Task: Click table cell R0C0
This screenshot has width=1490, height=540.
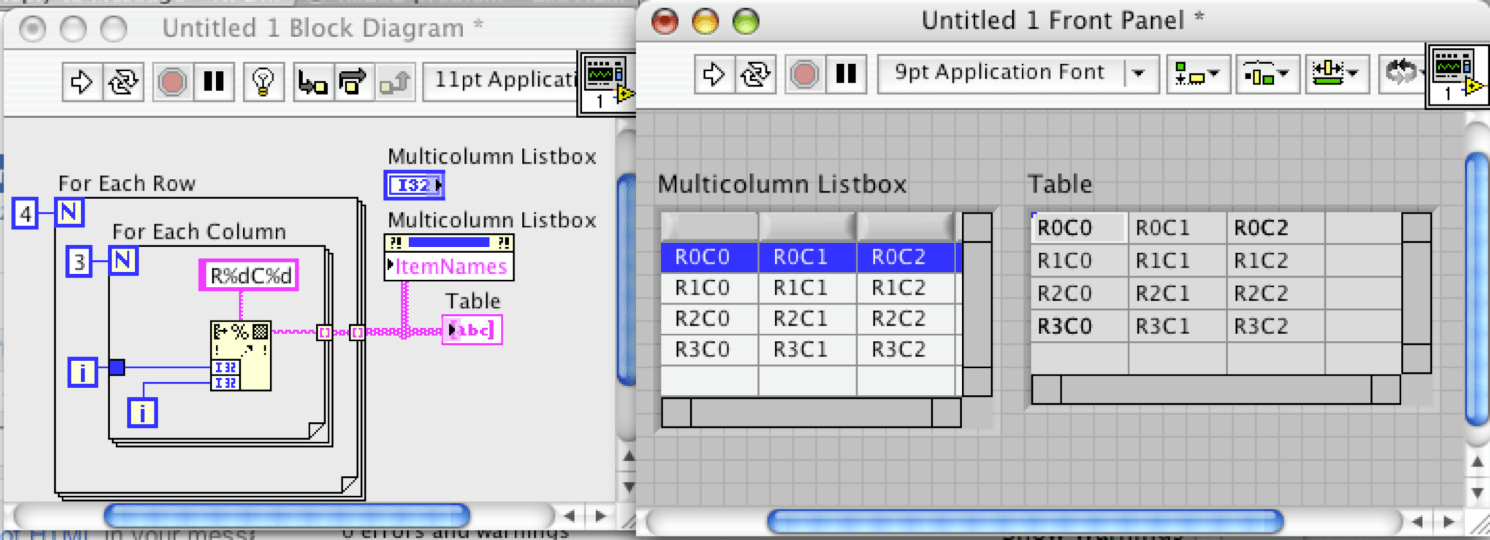Action: (x=1079, y=228)
